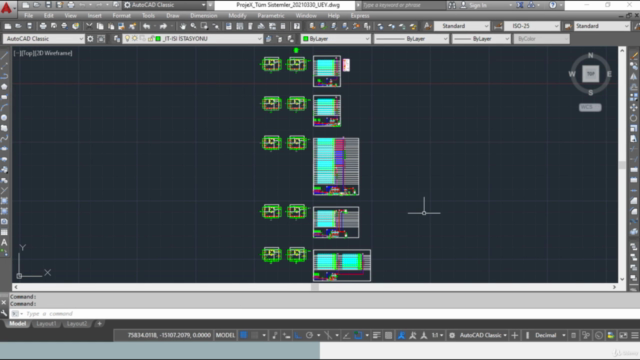
Task: Open the Decimal units dropdown in status bar
Action: click(x=550, y=335)
